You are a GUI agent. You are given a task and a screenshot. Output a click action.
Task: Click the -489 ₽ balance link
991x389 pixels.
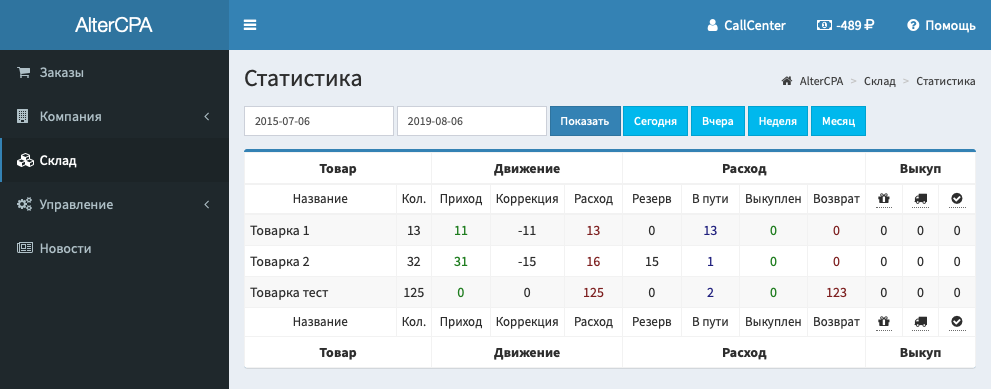coord(846,25)
